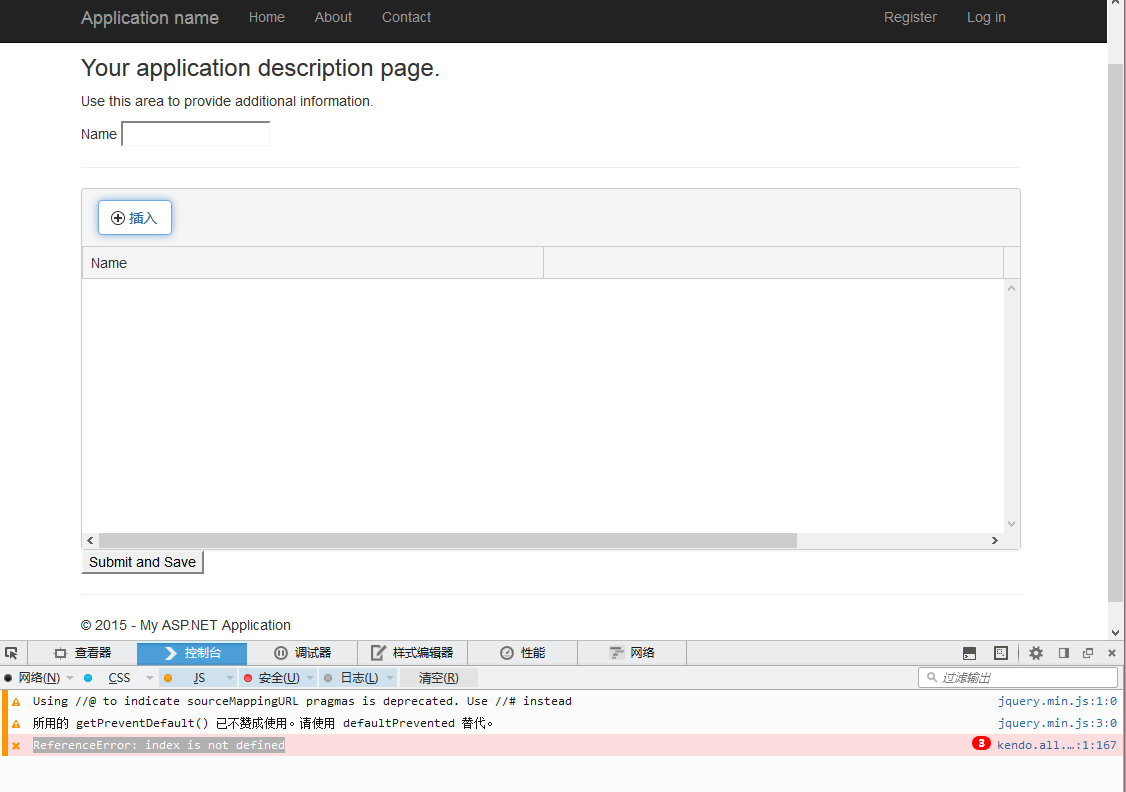1126x792 pixels.
Task: Toggle the 日志(L) console filter
Action: coord(353,678)
